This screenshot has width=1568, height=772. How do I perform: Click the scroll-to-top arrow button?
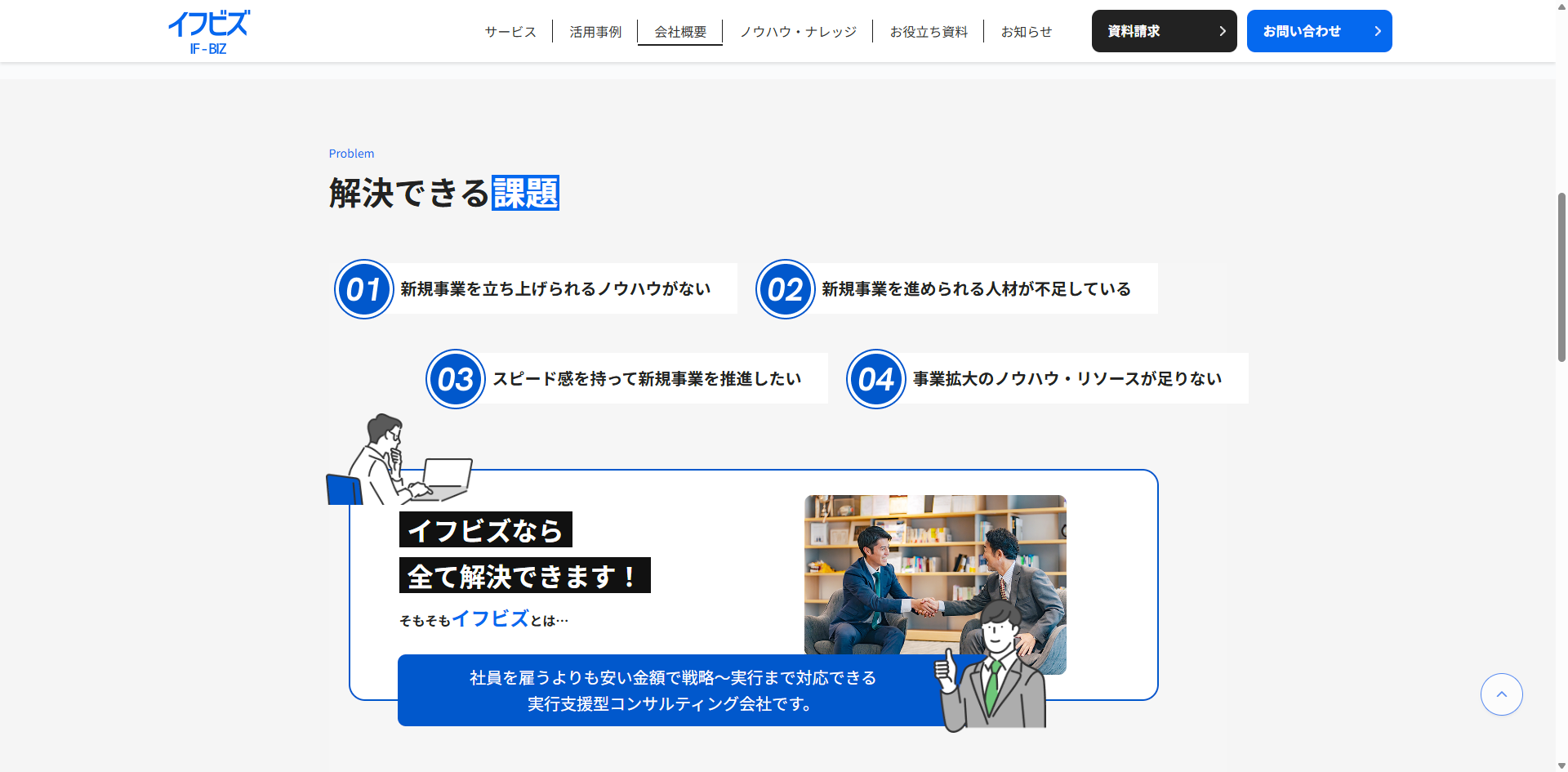[1501, 694]
